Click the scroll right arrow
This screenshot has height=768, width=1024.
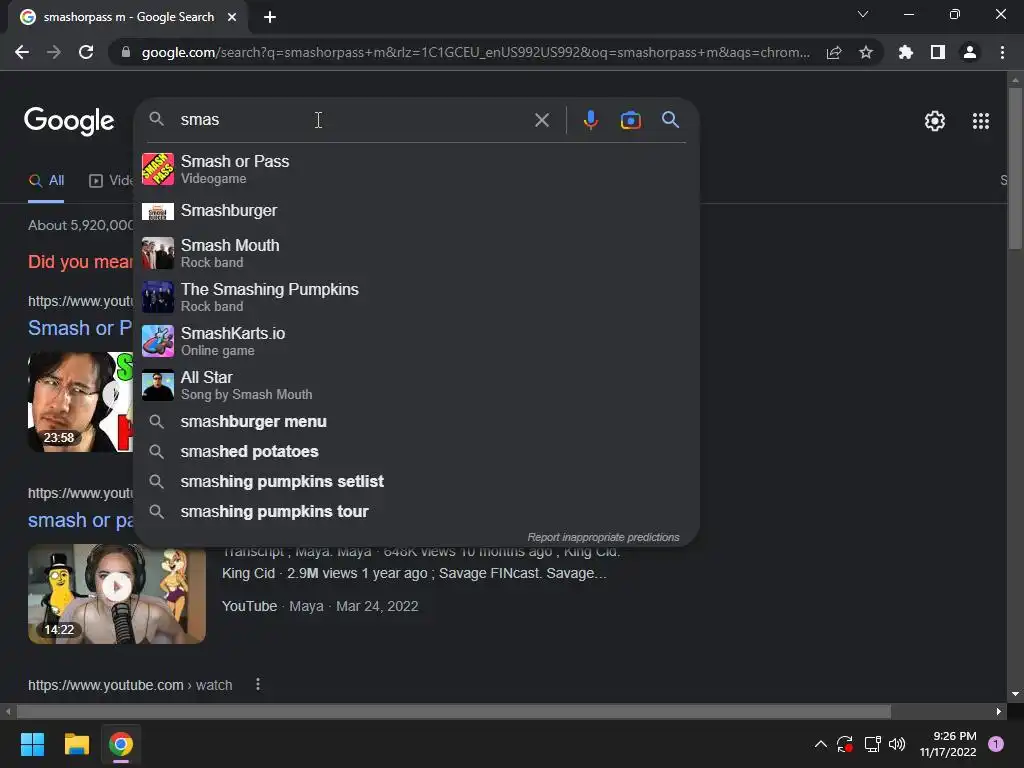[x=999, y=711]
